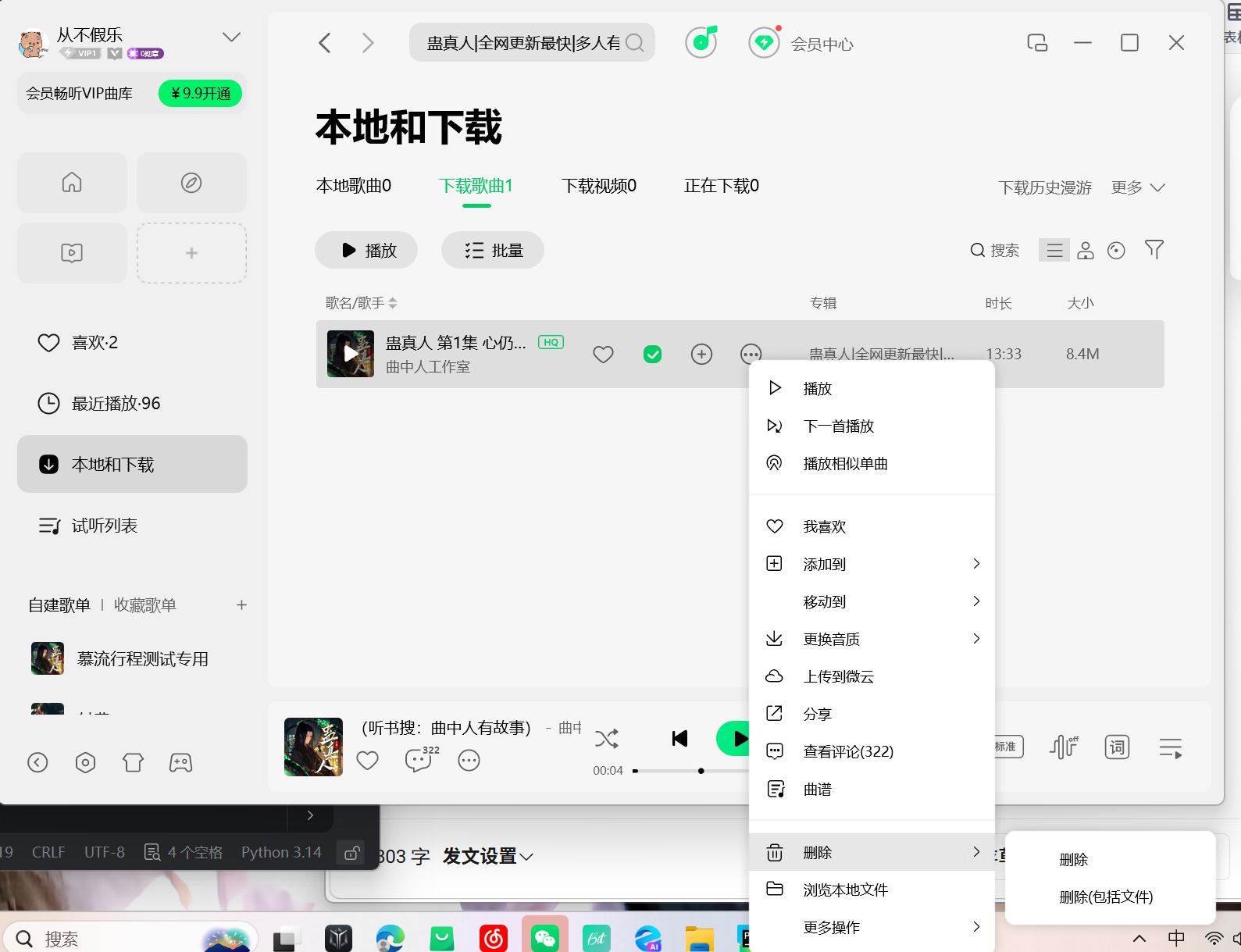1241x952 pixels.
Task: Open 会员中心 member center
Action: point(801,43)
